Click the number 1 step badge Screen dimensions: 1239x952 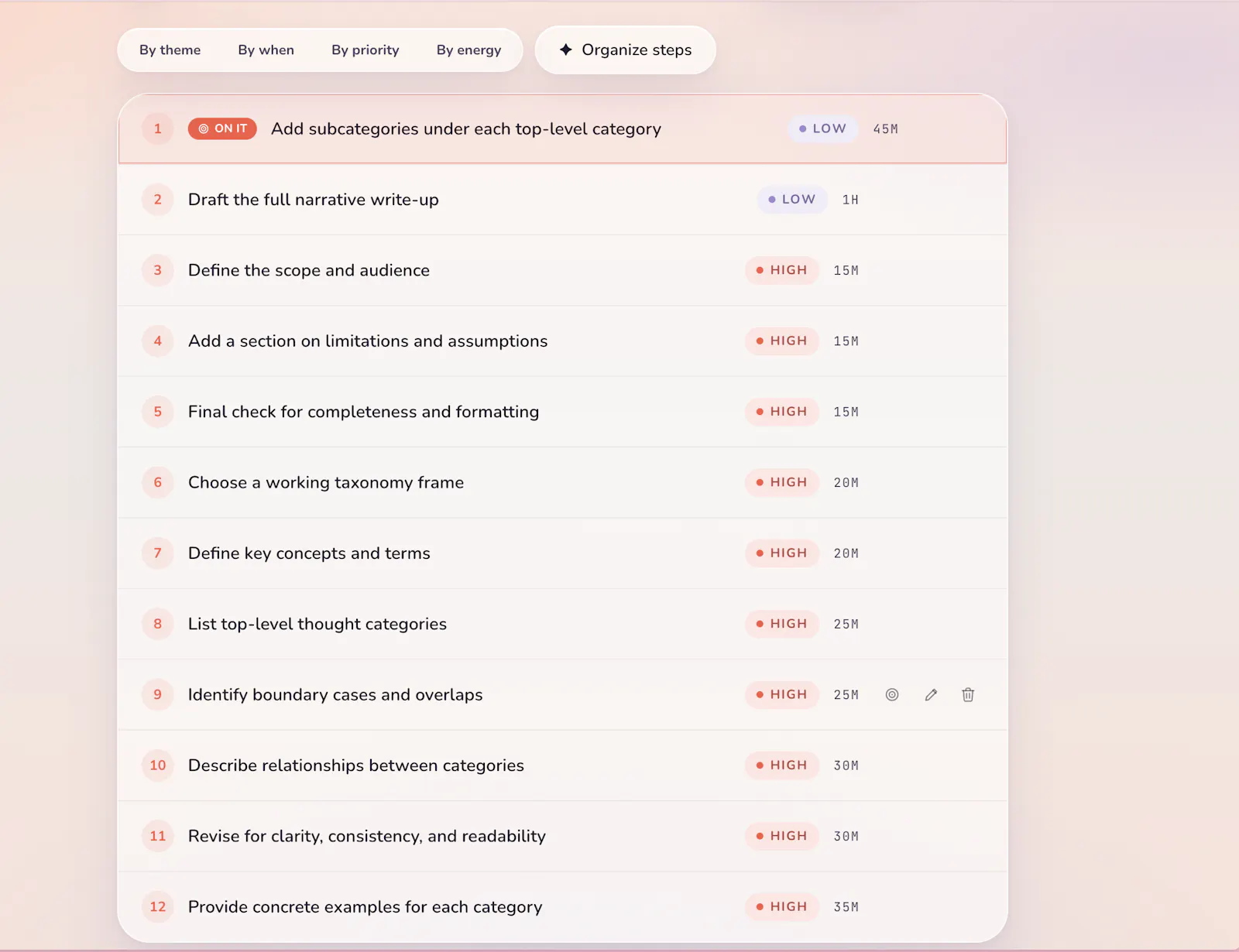tap(158, 128)
